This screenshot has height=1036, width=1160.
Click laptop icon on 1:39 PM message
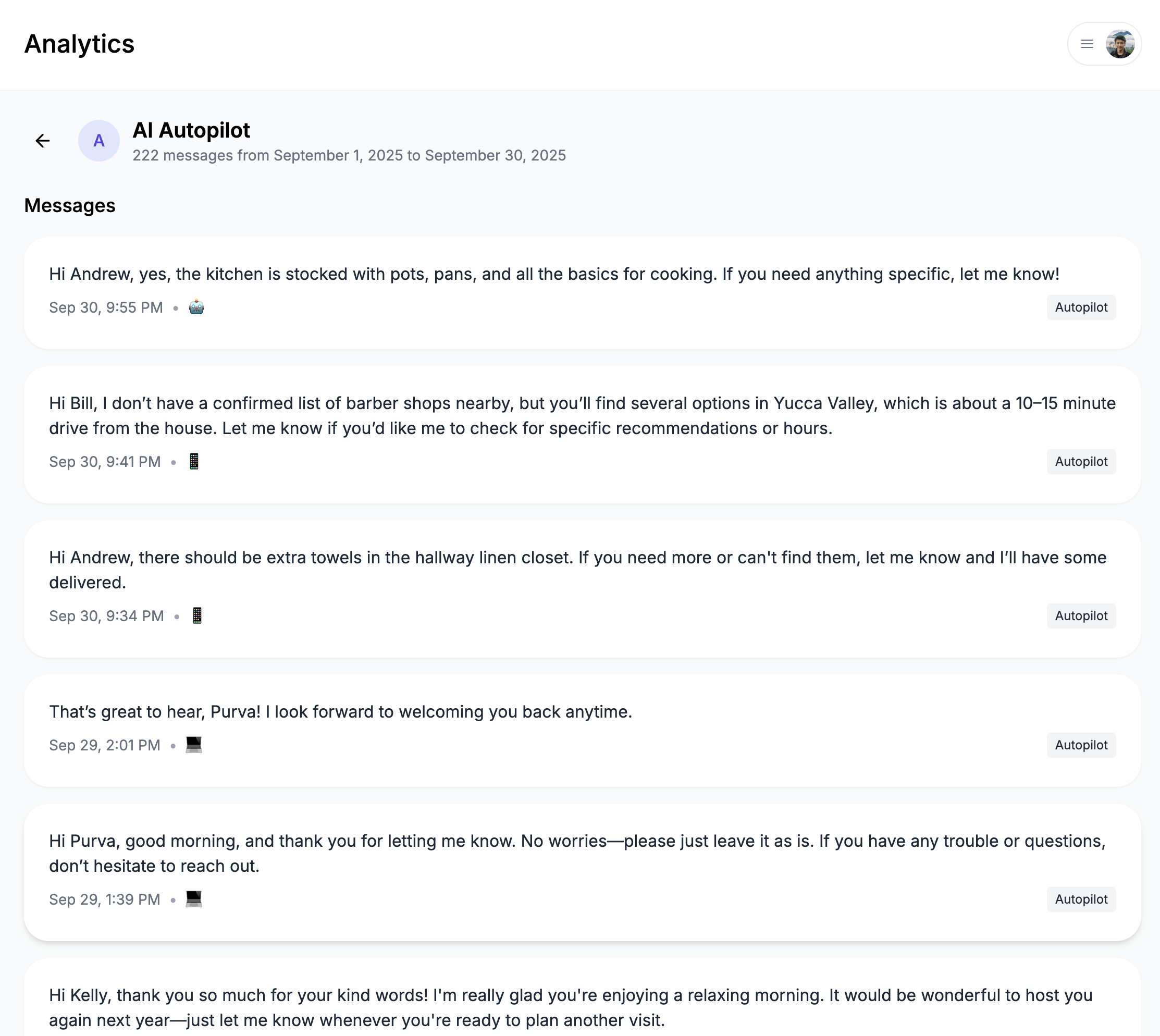tap(194, 899)
